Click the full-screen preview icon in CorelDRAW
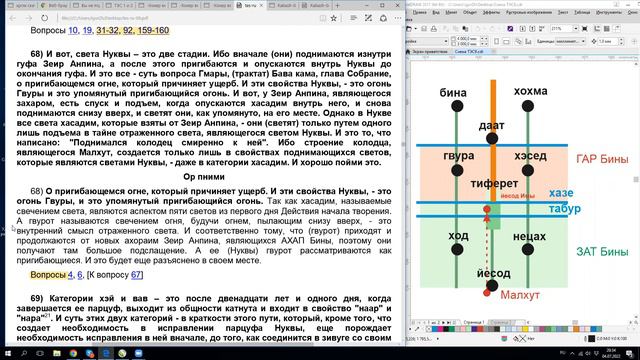 [x=584, y=29]
